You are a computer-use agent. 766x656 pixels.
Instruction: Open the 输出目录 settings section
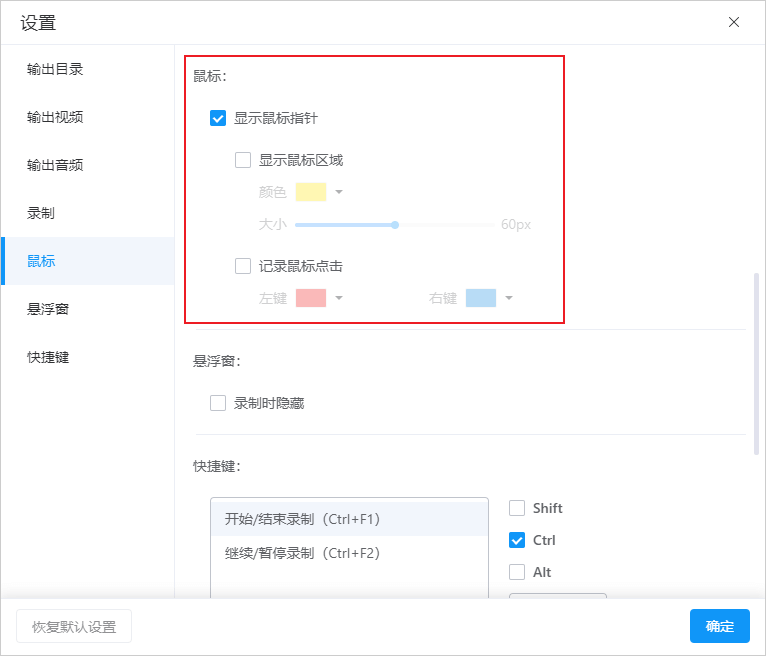pos(88,69)
